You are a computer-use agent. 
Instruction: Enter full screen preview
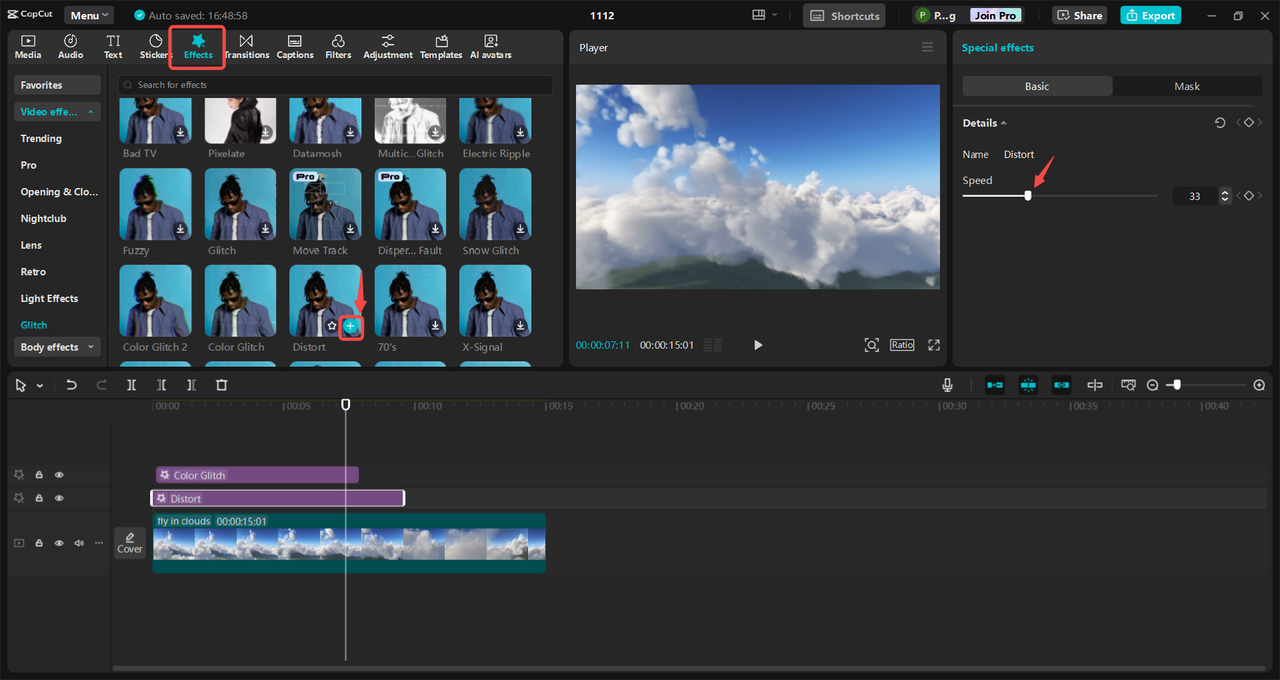point(934,345)
